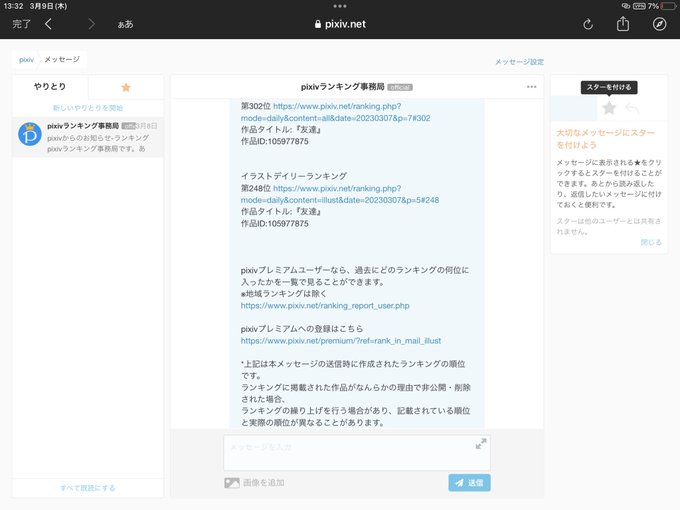Click the pixiv breadcrumb link
Viewport: 680px width, 510px height.
(26, 59)
